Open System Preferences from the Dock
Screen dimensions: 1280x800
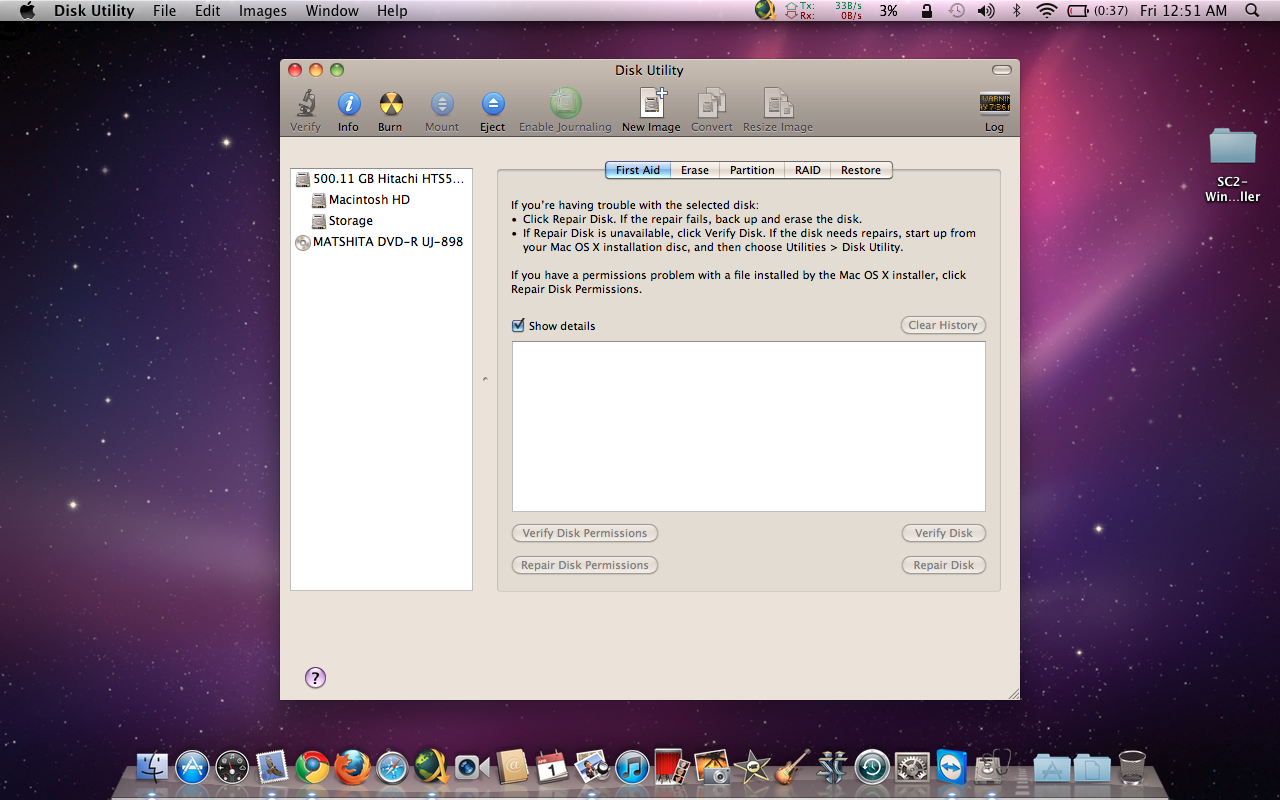click(x=912, y=767)
